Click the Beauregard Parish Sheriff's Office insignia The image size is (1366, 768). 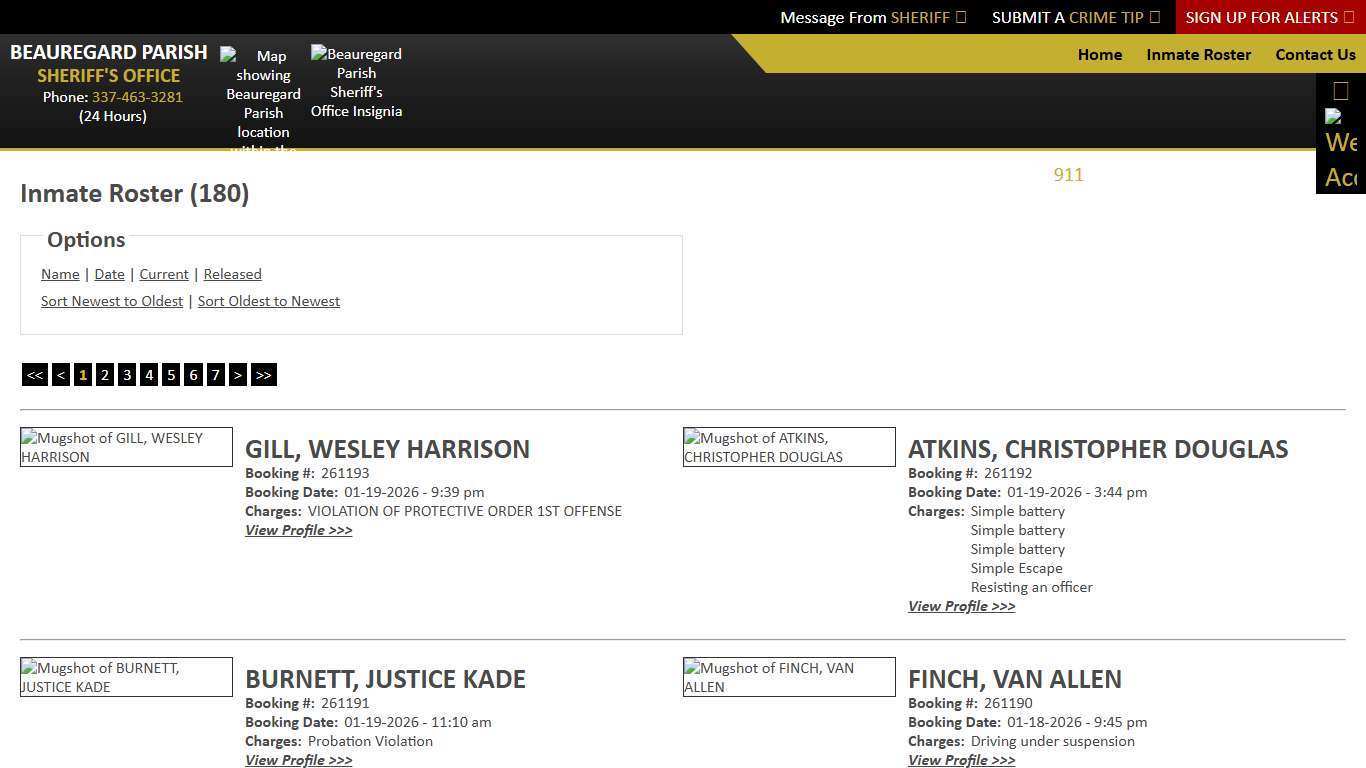[x=356, y=82]
